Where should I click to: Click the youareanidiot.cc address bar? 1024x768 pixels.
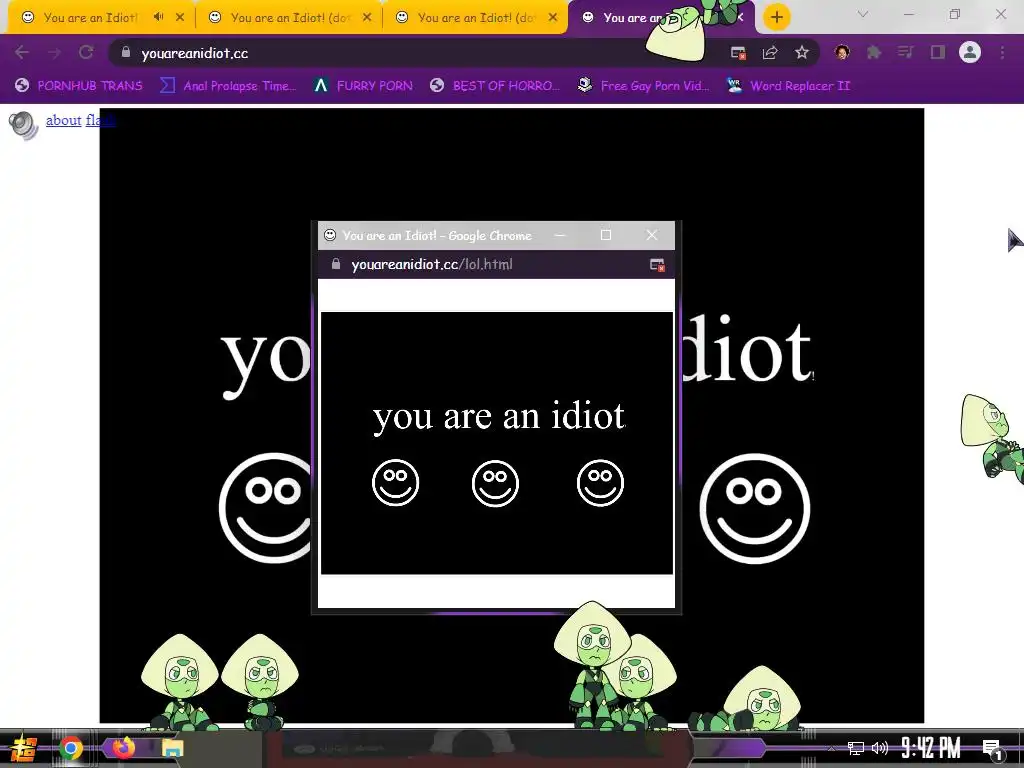418,53
